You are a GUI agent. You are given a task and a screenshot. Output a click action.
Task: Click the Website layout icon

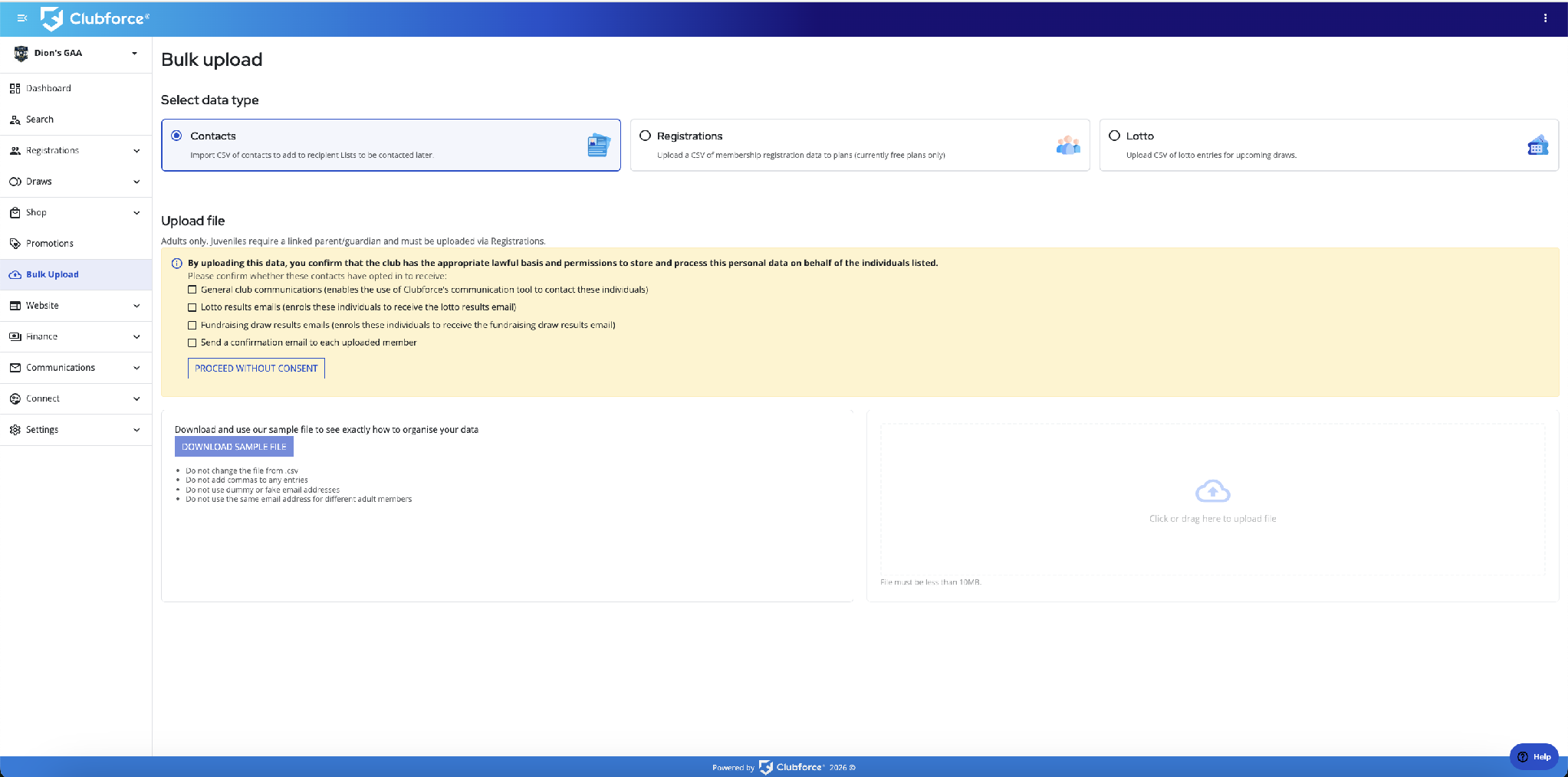pyautogui.click(x=15, y=306)
